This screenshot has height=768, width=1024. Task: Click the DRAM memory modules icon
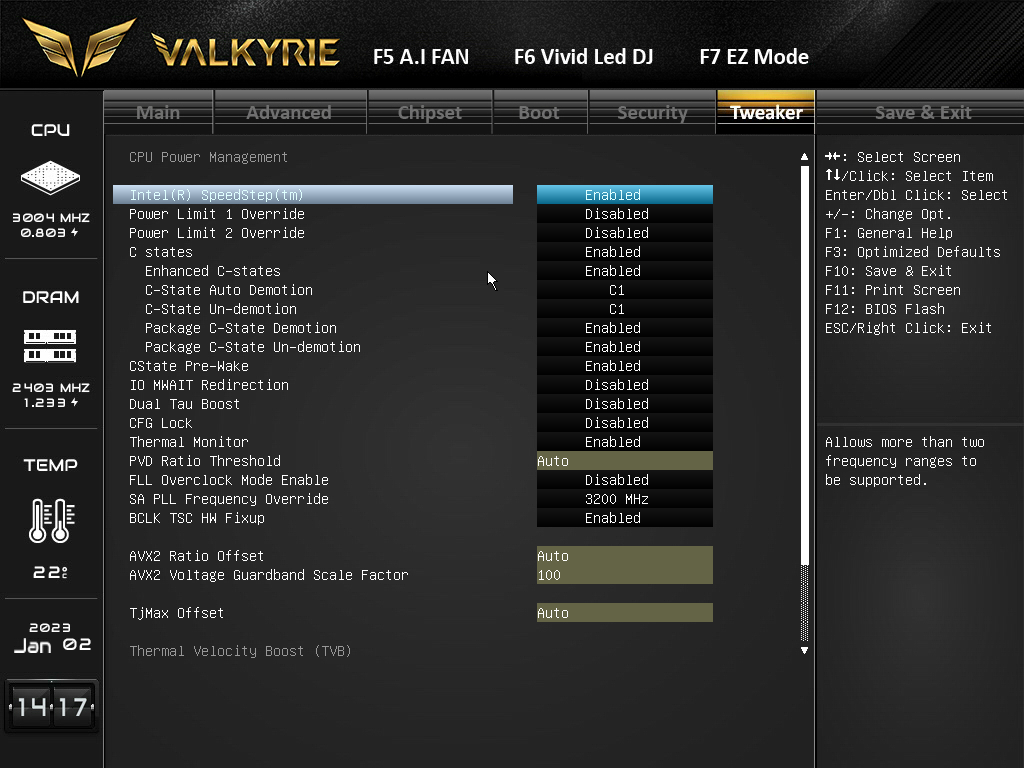pyautogui.click(x=50, y=346)
